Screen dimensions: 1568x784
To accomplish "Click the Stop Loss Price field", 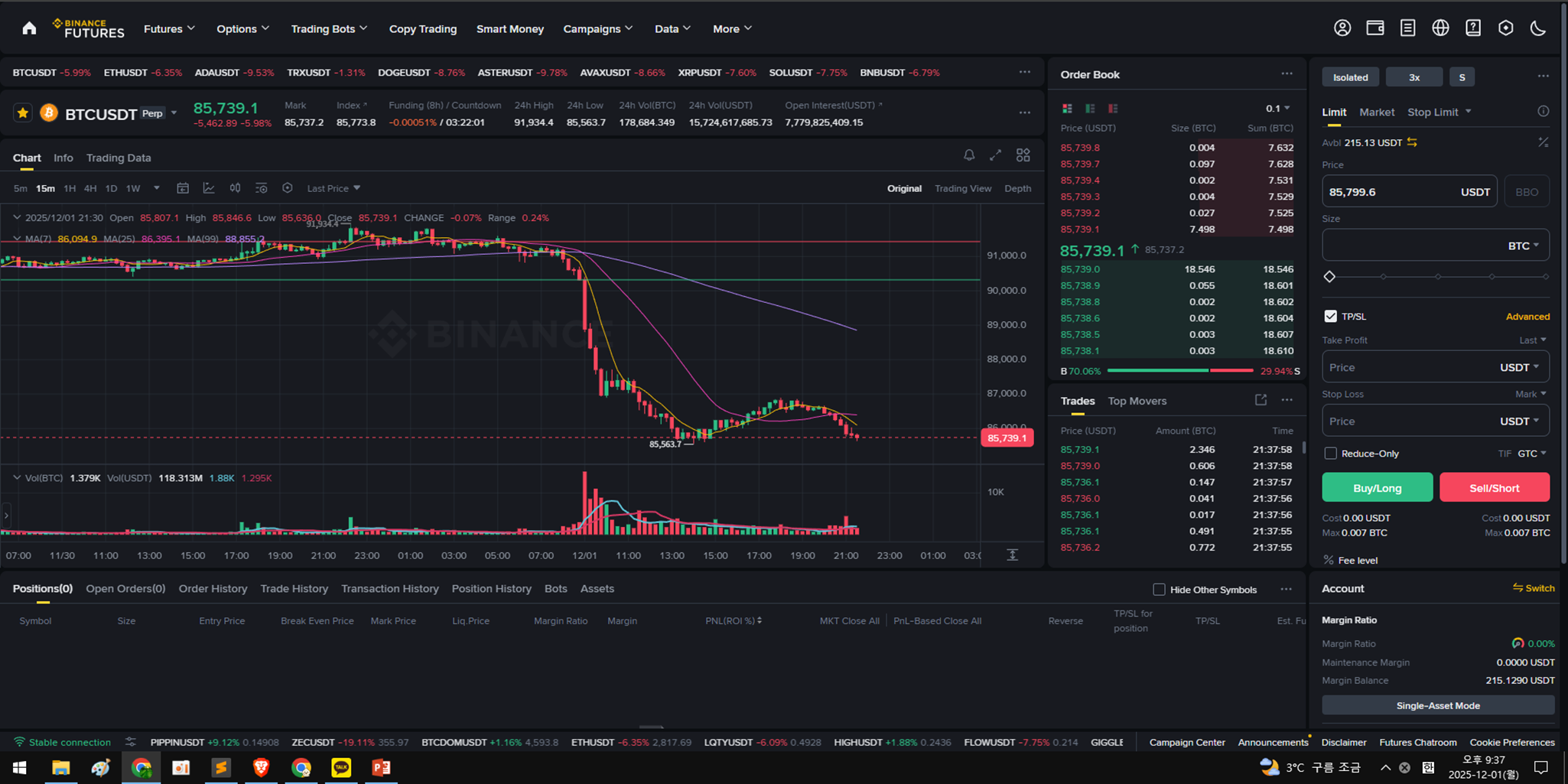I will (1436, 421).
